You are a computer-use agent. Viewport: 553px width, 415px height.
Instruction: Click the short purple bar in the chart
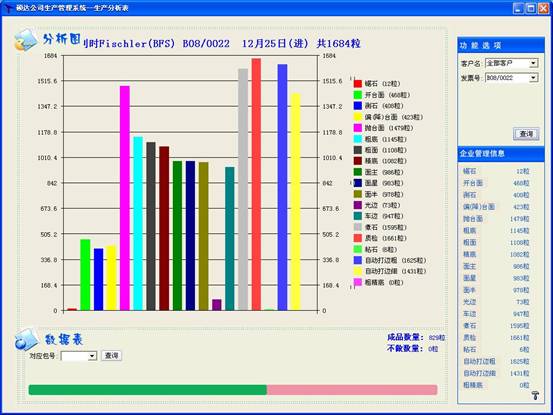coord(217,305)
